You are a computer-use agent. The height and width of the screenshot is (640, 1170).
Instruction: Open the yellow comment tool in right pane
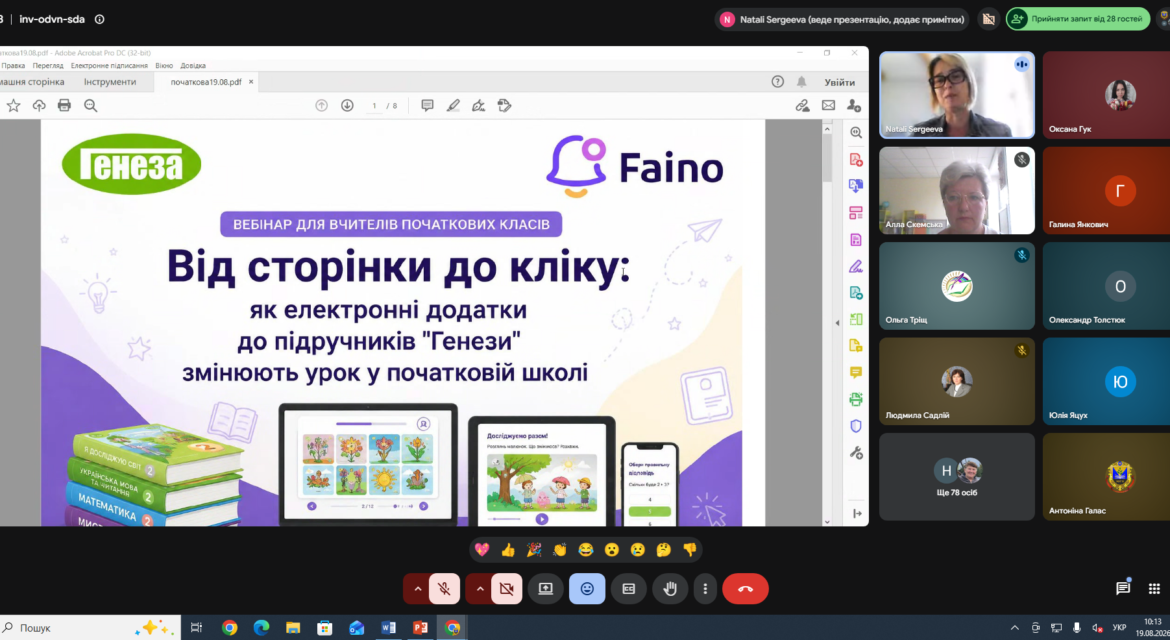[x=856, y=371]
